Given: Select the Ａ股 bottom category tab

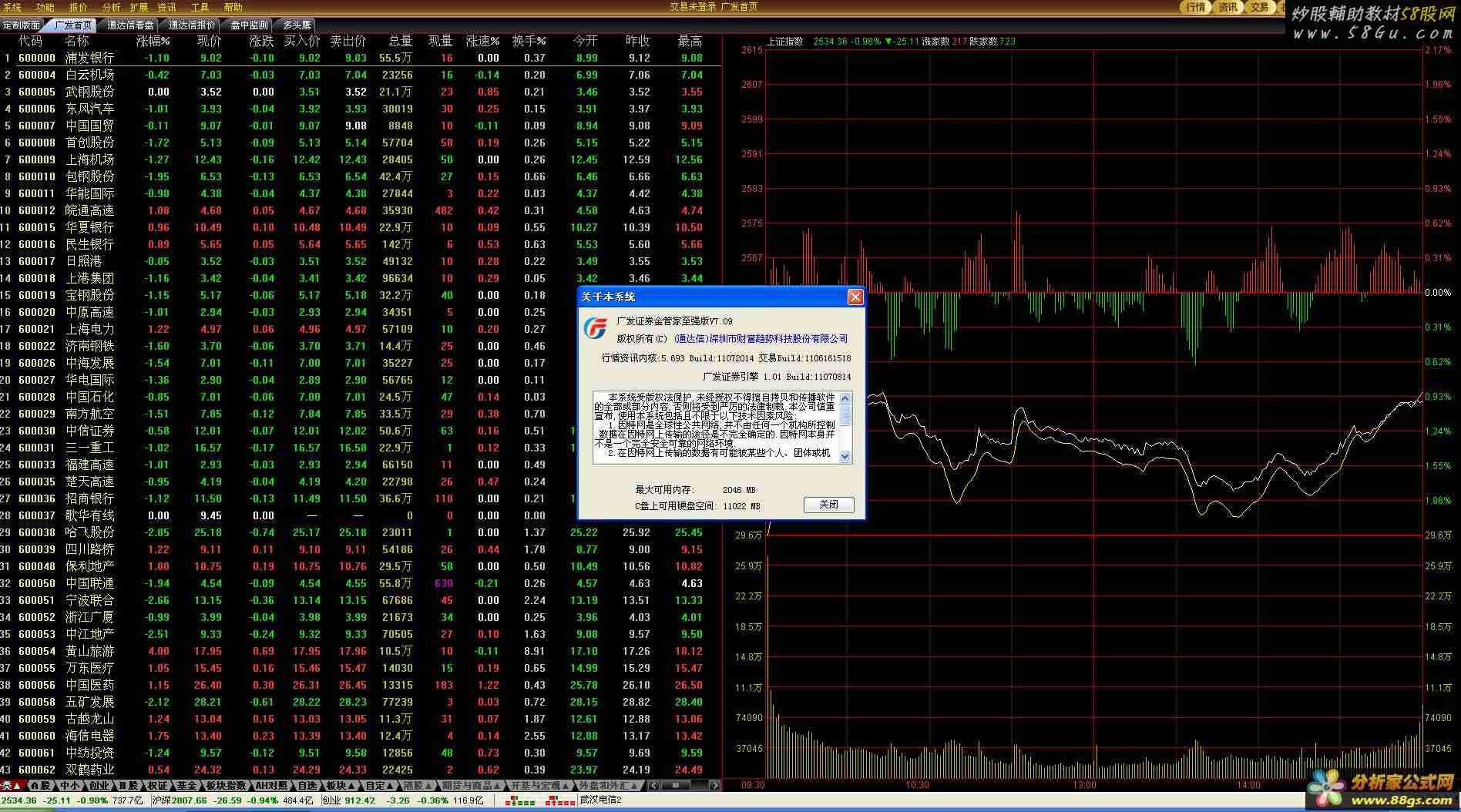Looking at the screenshot, I should pyautogui.click(x=40, y=785).
